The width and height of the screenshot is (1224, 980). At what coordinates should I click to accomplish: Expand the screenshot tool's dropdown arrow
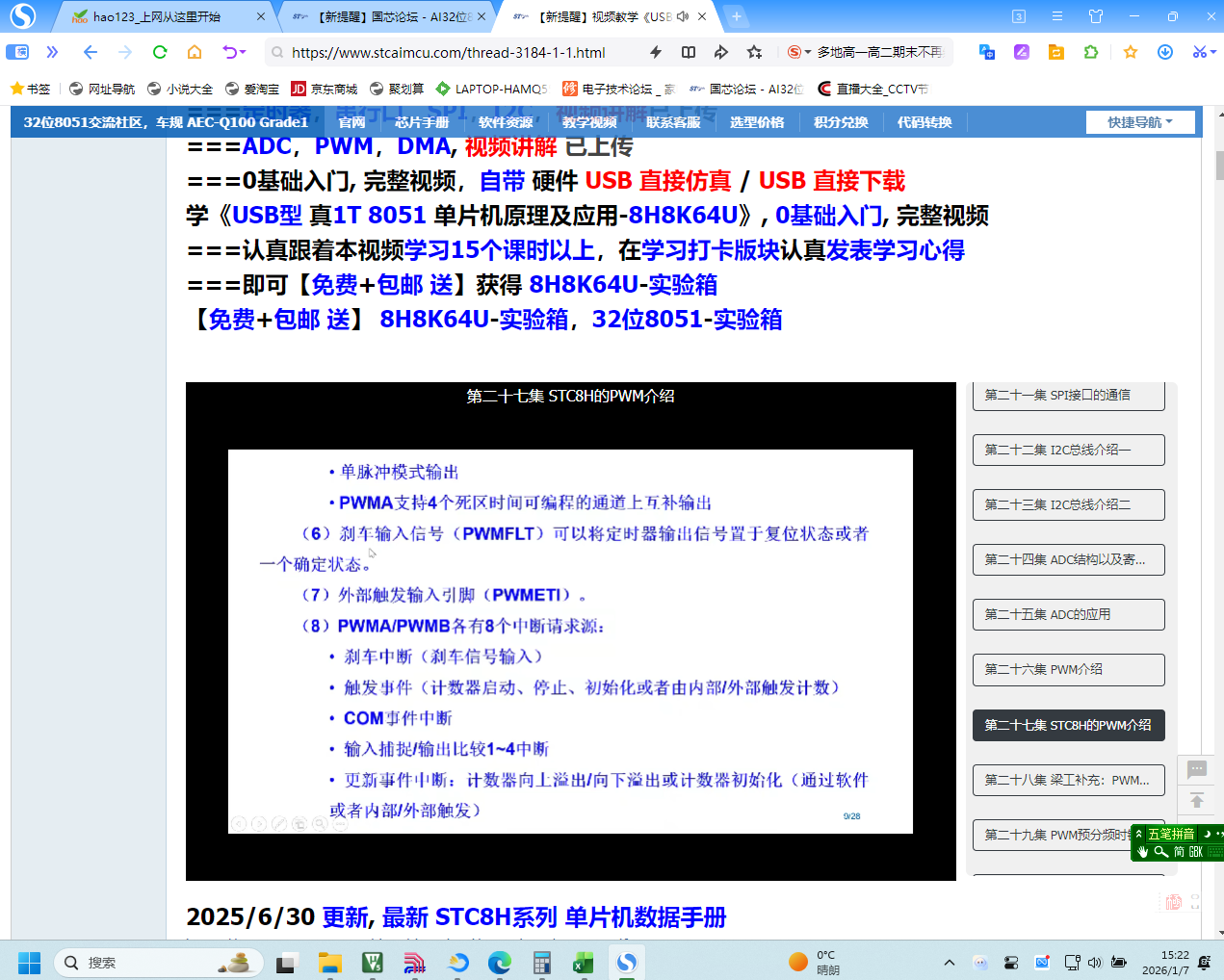(1213, 53)
